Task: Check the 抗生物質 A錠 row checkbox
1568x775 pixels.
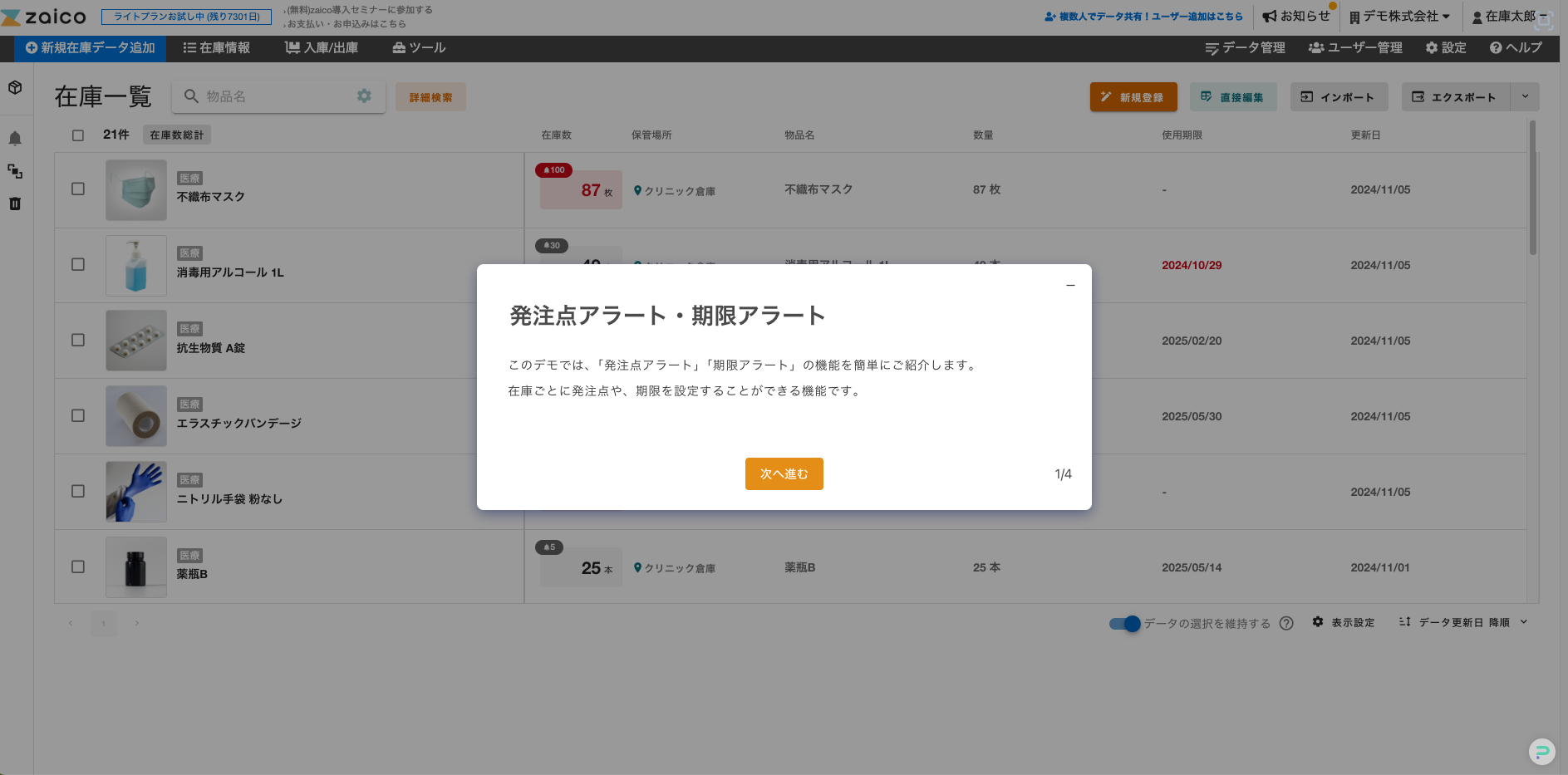Action: (78, 341)
